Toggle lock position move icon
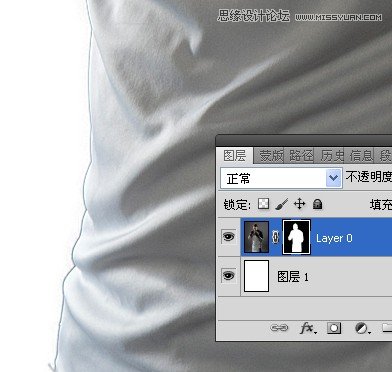Image resolution: width=392 pixels, height=372 pixels. (299, 204)
